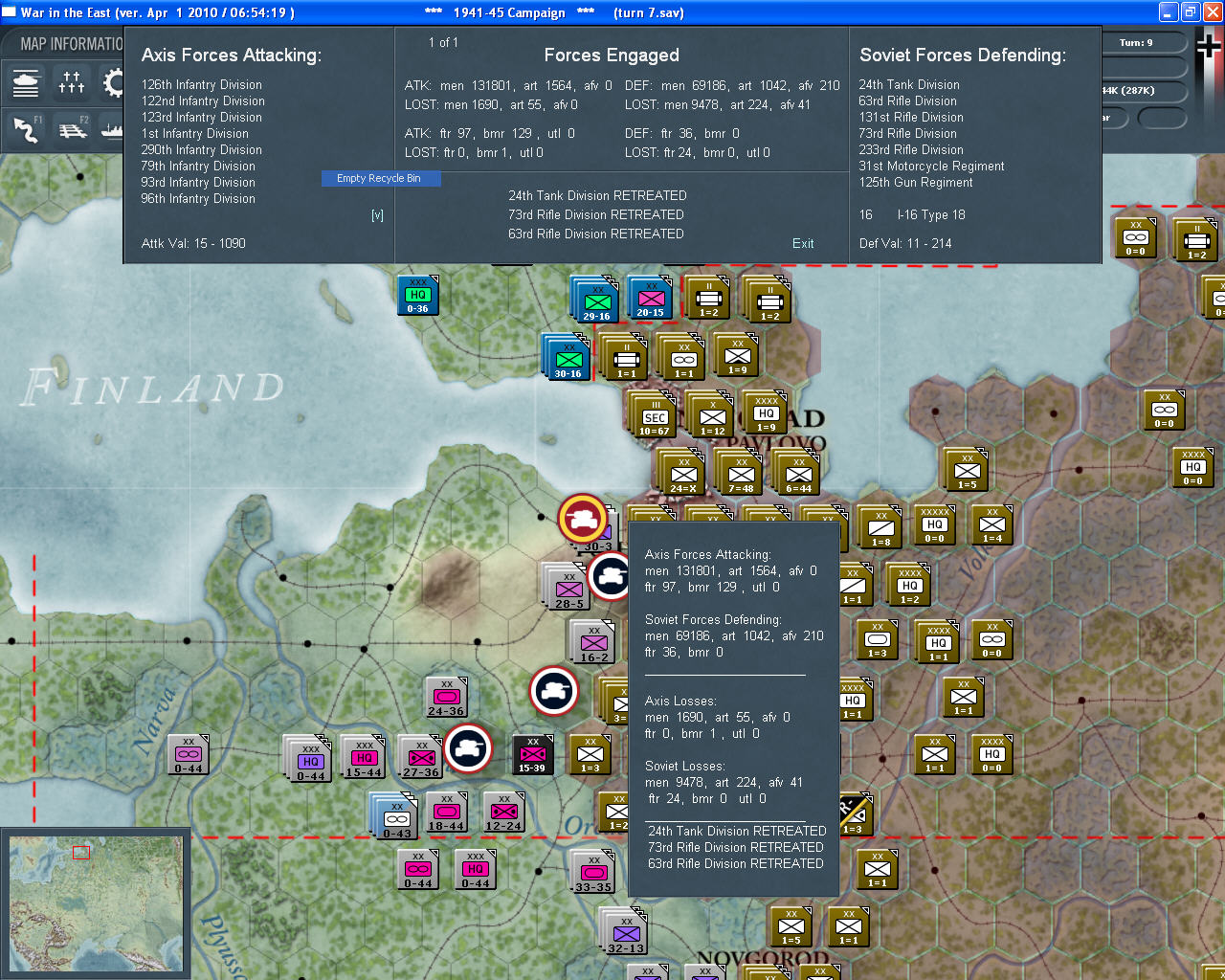Screen dimensions: 1225x980
Task: Open the losses screen crosses icon
Action: tap(72, 83)
